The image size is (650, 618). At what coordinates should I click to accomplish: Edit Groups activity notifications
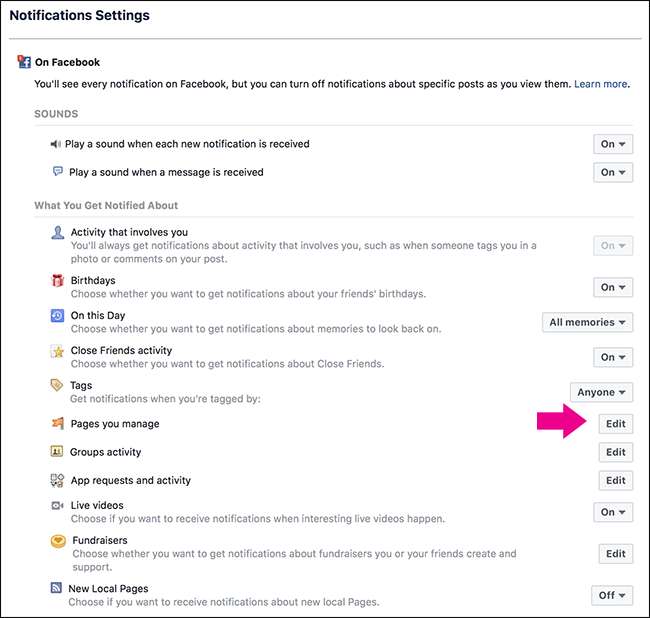click(615, 452)
